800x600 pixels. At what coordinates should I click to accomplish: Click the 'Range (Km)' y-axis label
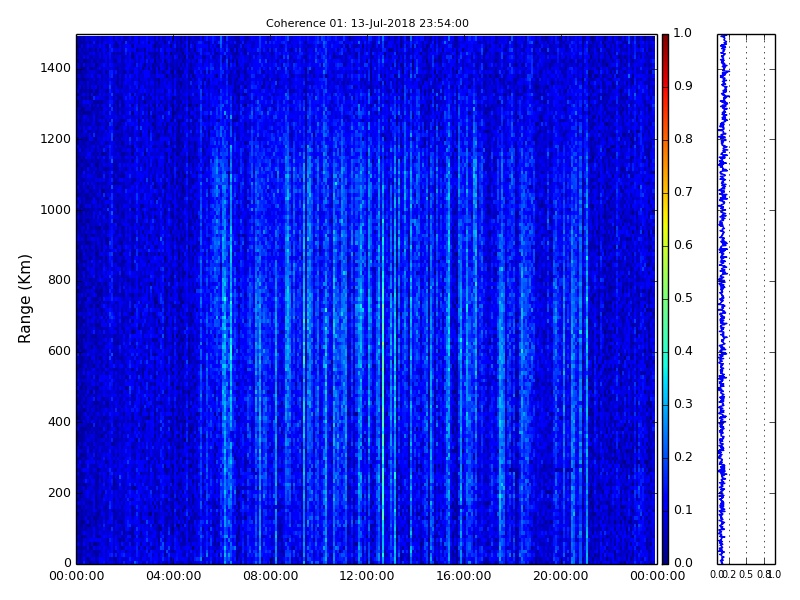pyautogui.click(x=24, y=299)
